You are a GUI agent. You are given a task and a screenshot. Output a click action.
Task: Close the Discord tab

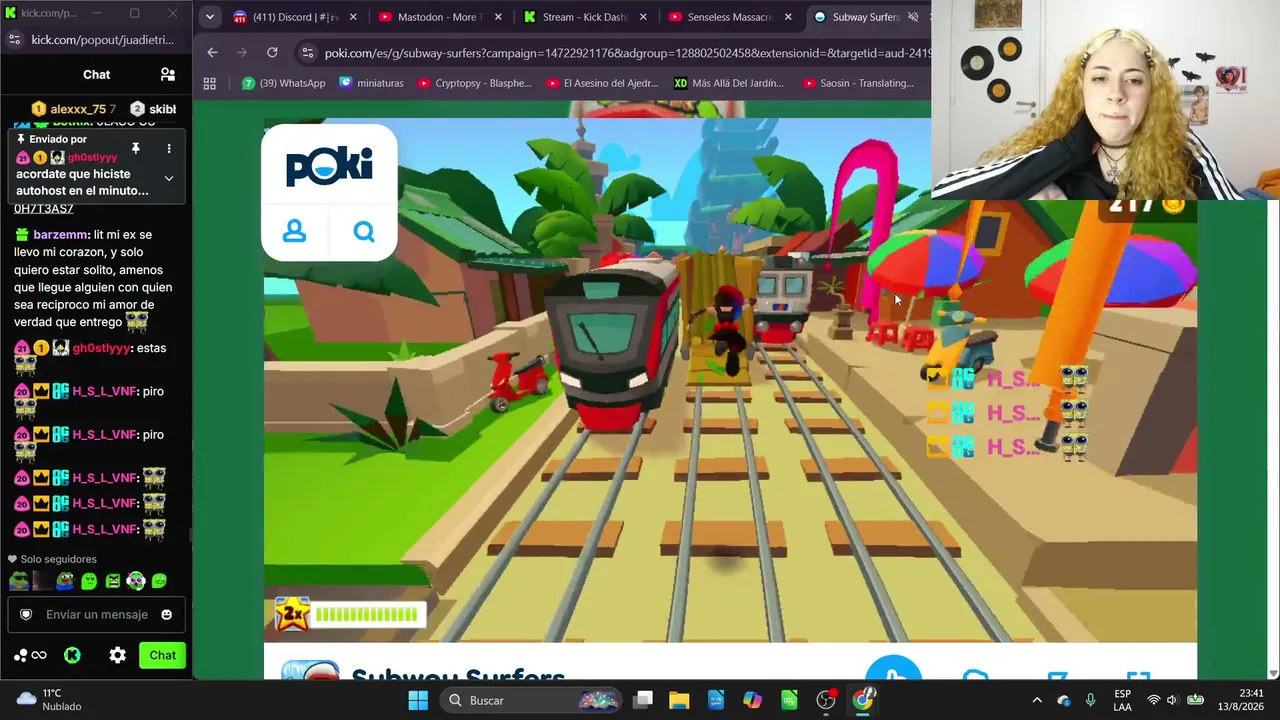point(353,17)
